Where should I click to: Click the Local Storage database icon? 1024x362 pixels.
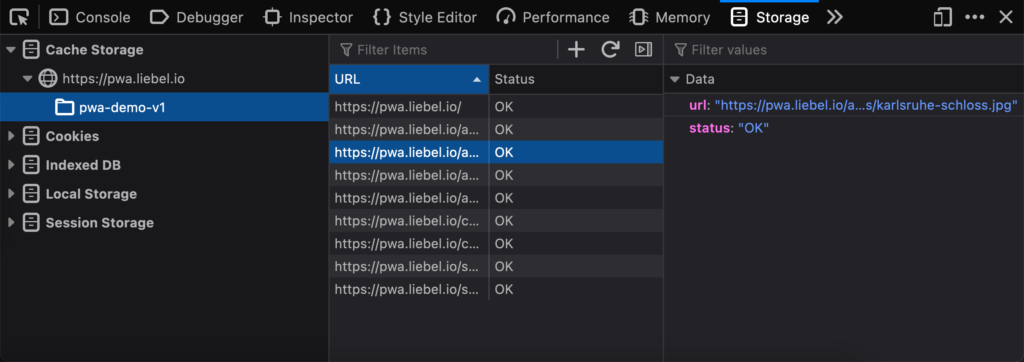click(x=31, y=193)
